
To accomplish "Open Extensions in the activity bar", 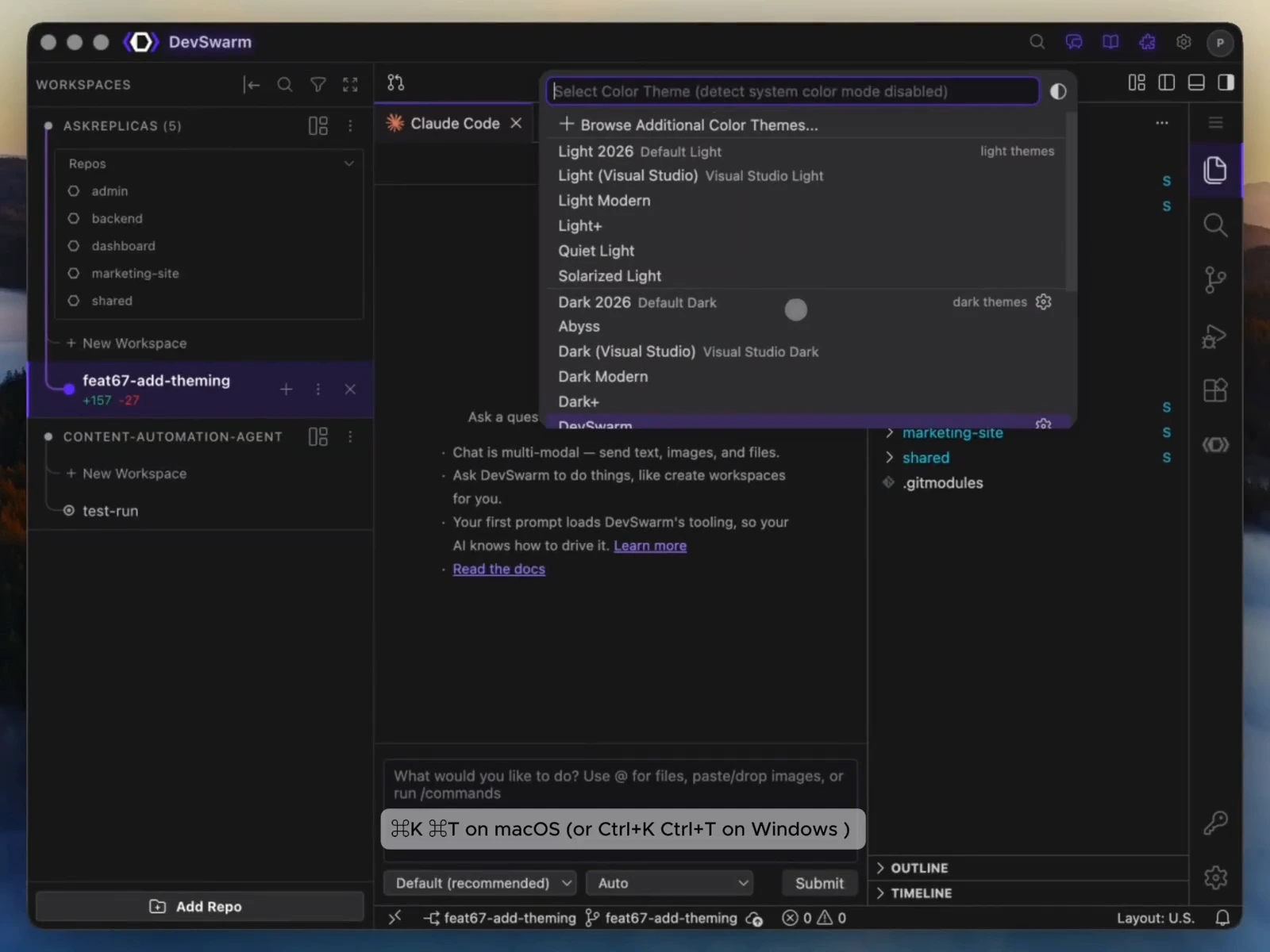I will point(1215,390).
